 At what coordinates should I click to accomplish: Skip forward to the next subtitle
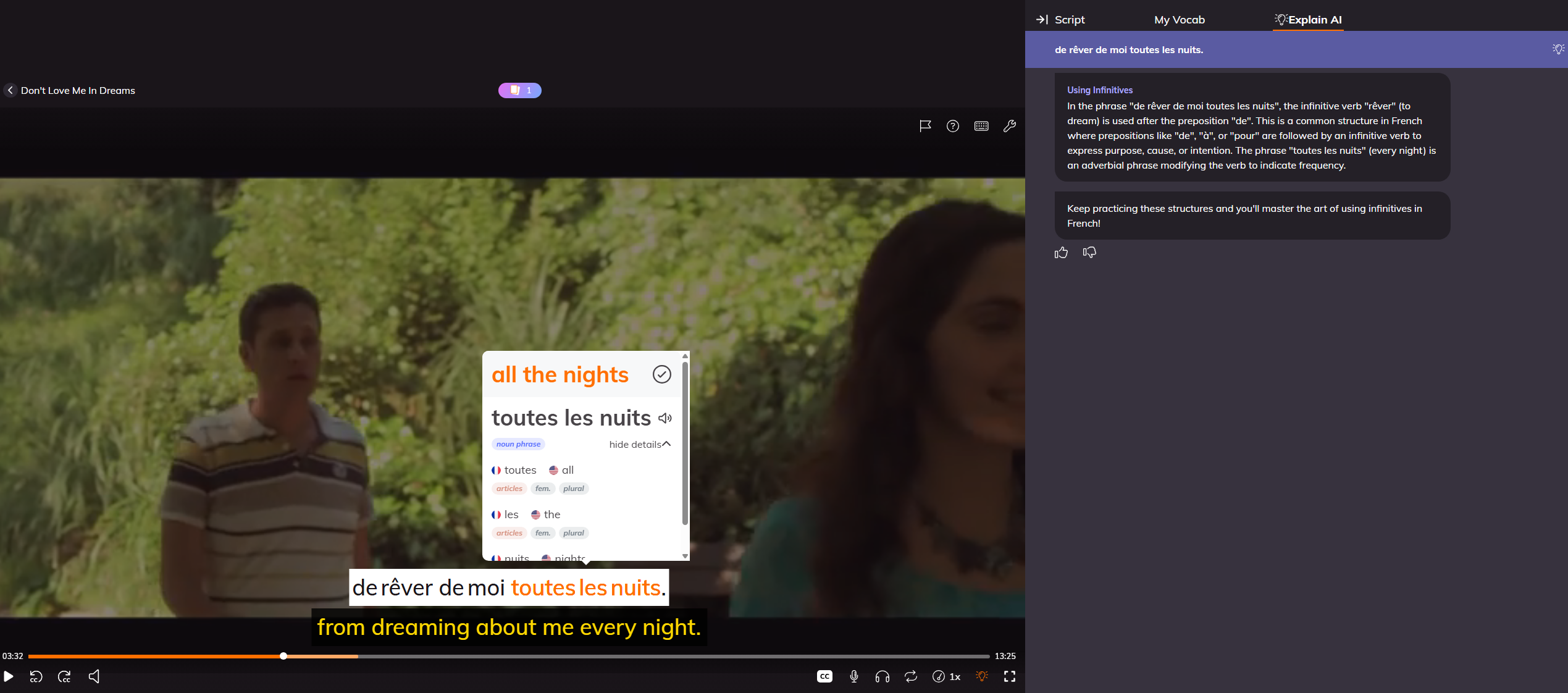click(x=64, y=676)
